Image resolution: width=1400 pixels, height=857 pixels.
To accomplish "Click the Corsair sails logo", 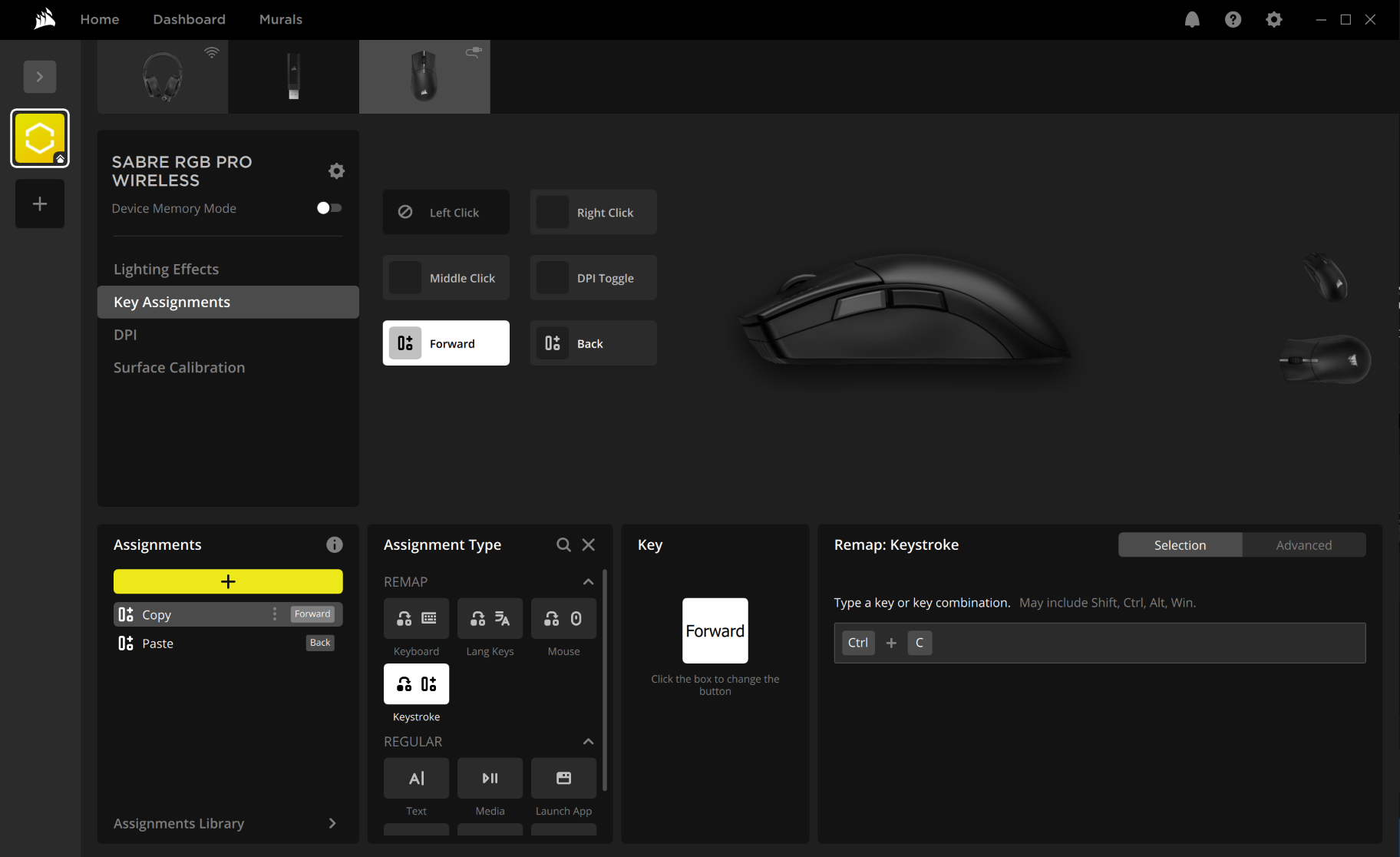I will click(45, 19).
